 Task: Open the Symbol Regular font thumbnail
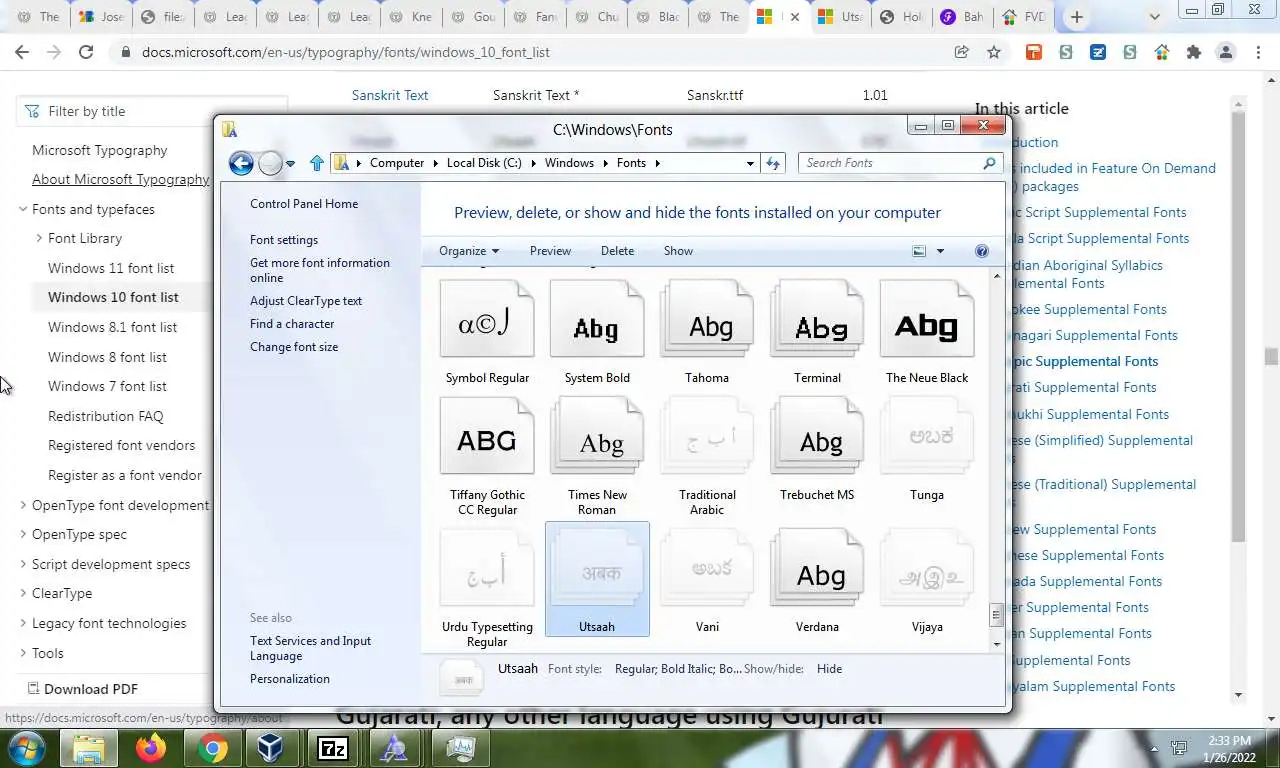tap(487, 320)
